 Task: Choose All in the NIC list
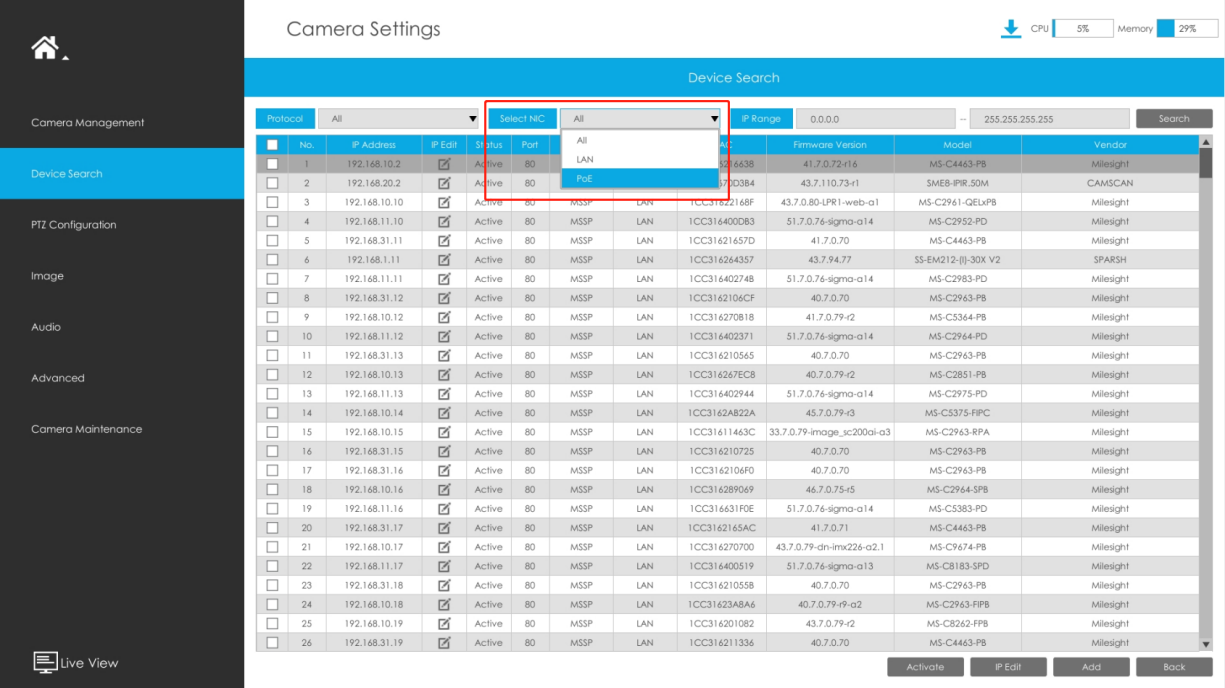tap(640, 140)
